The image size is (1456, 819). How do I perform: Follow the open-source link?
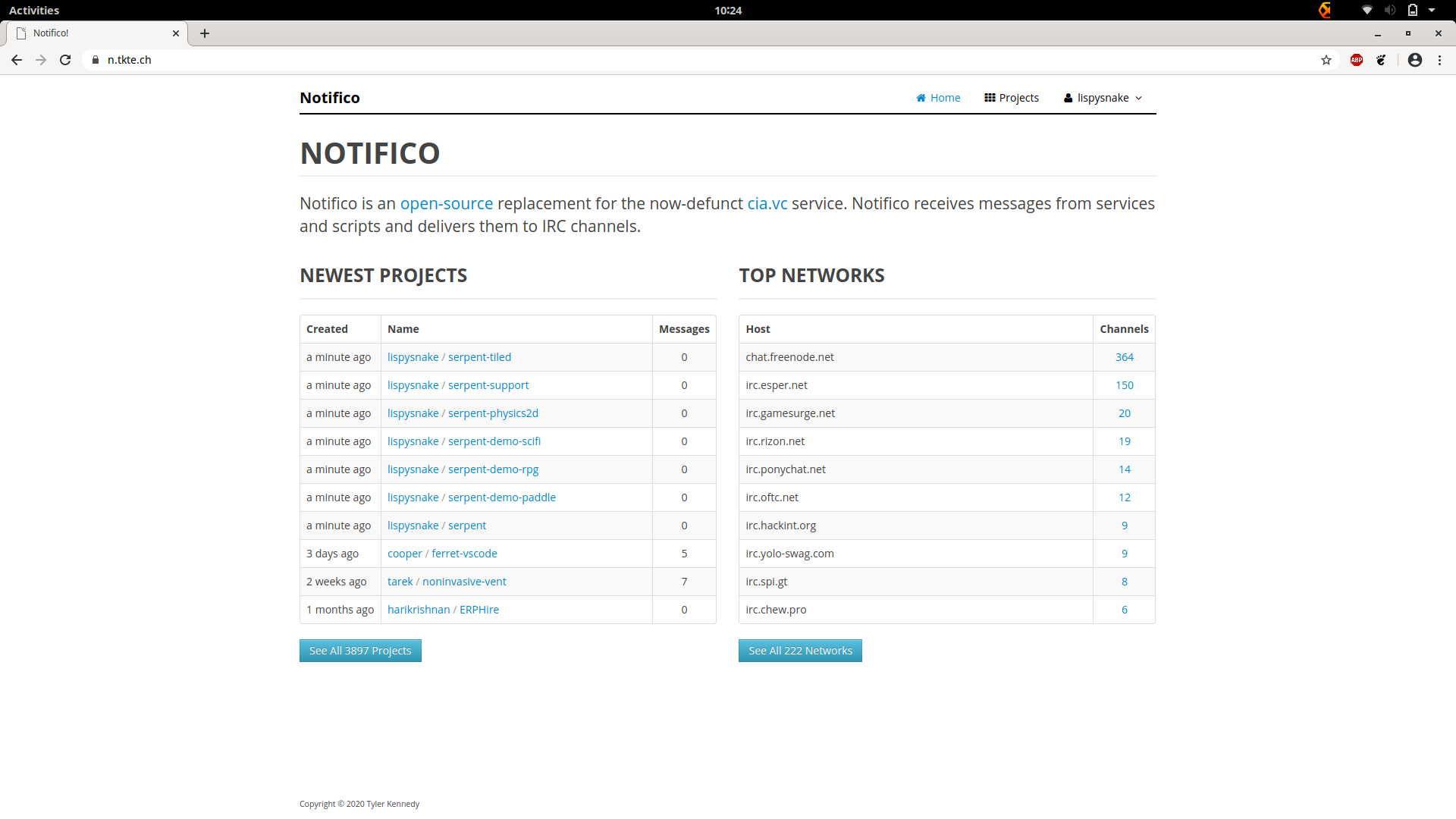pos(447,204)
